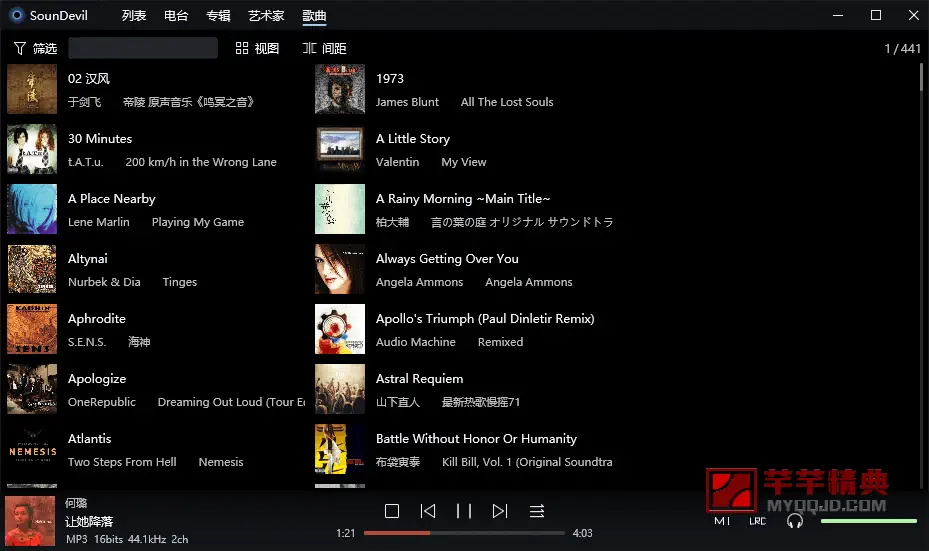
Task: Click song title 30 Minutes
Action: click(x=100, y=139)
